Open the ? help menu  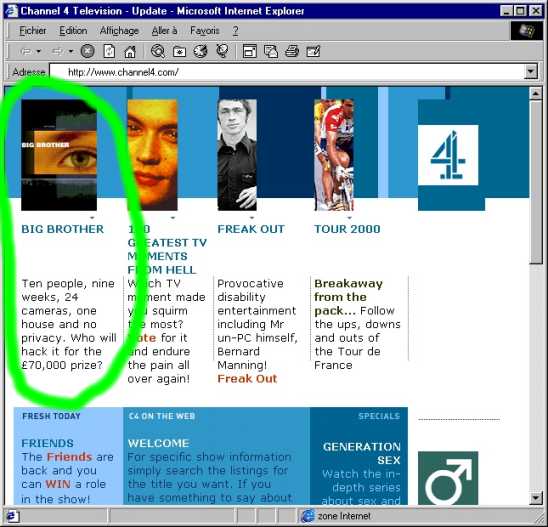coord(236,31)
